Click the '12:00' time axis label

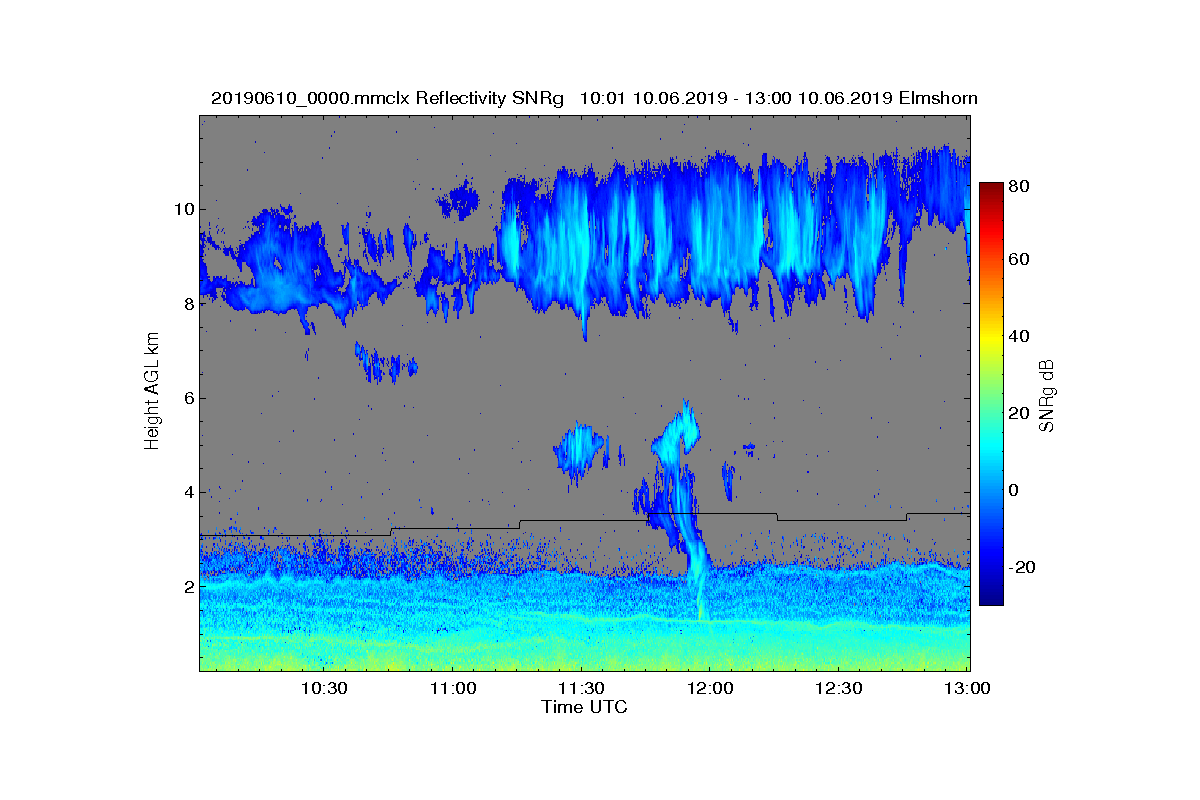710,689
